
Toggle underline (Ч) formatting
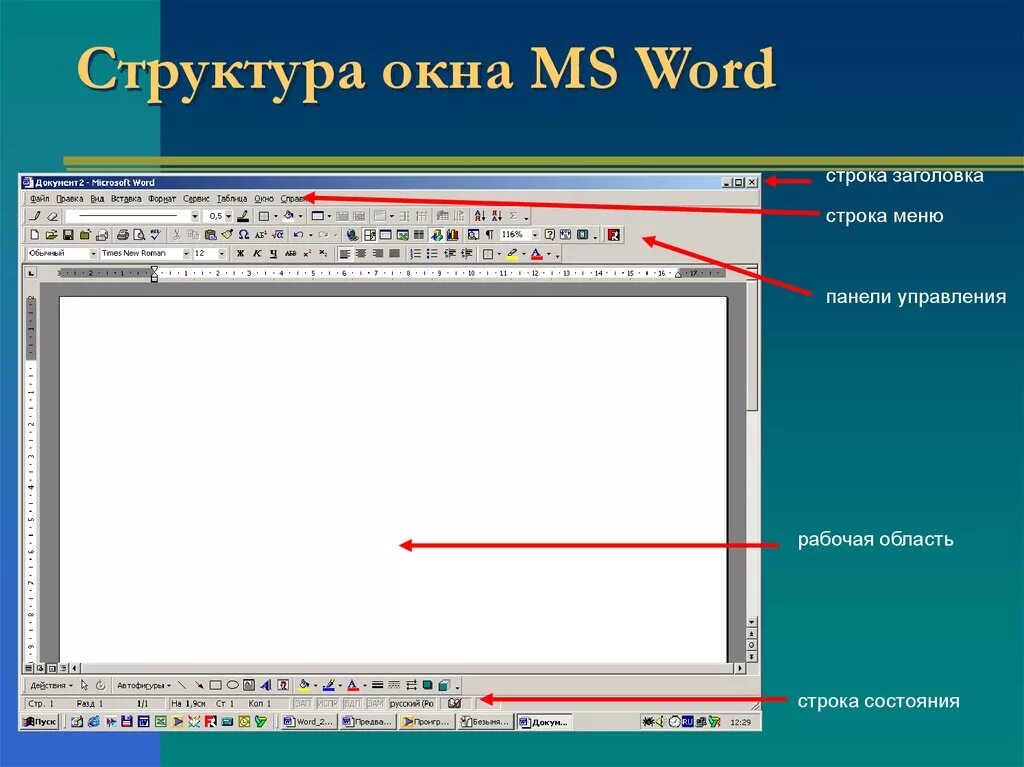tap(273, 253)
